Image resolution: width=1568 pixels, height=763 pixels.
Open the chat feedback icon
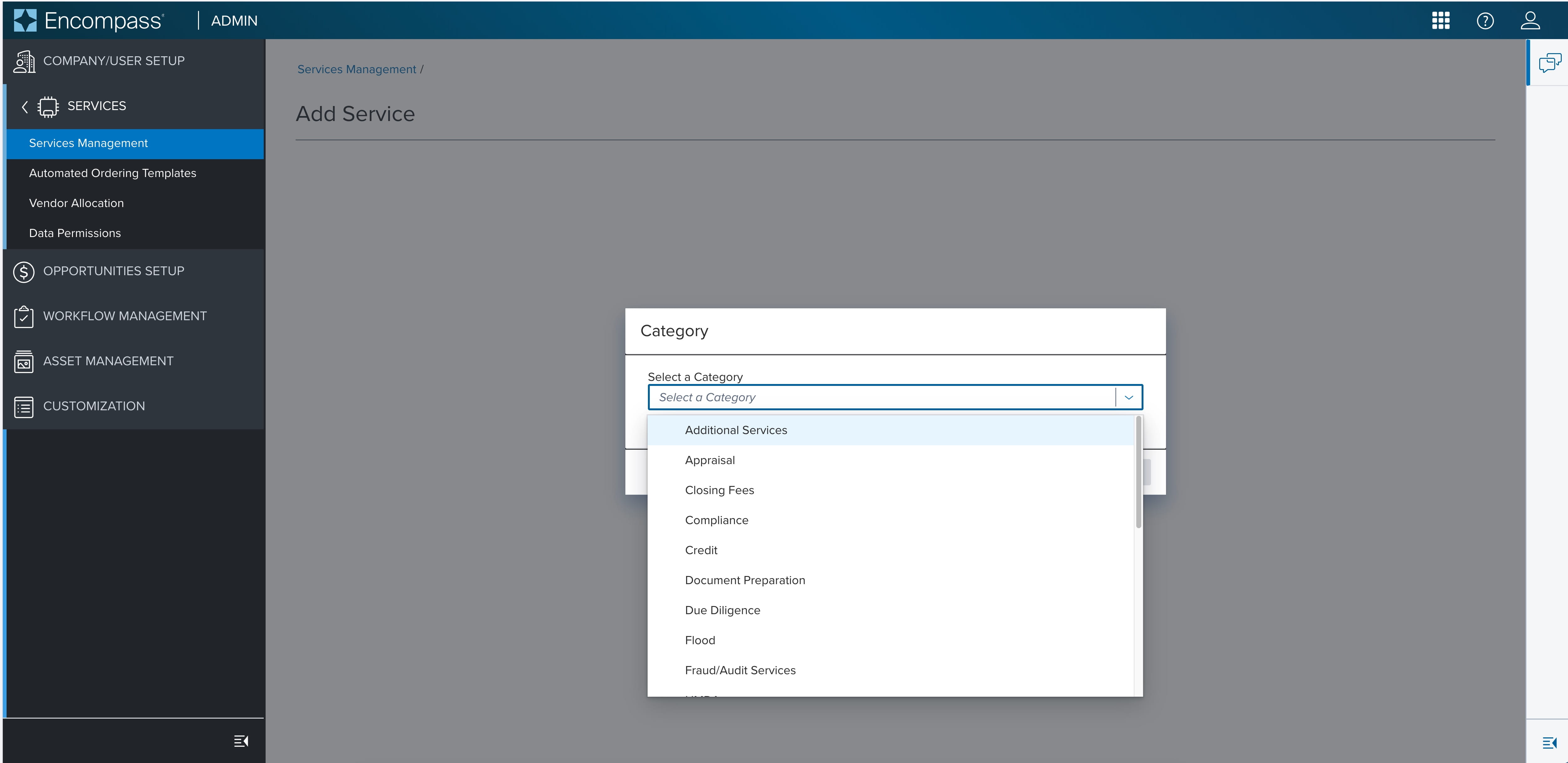pyautogui.click(x=1549, y=63)
